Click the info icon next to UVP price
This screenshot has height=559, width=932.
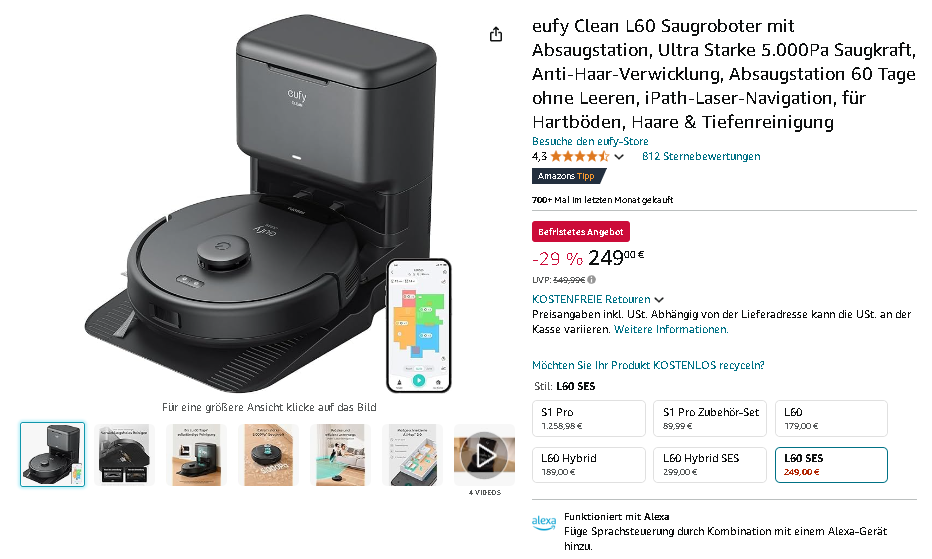point(591,280)
